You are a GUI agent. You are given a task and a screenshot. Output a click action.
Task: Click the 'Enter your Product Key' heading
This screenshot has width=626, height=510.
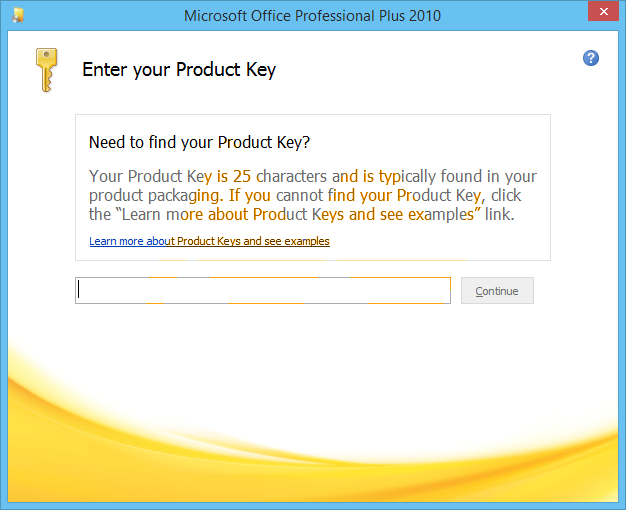tap(179, 70)
